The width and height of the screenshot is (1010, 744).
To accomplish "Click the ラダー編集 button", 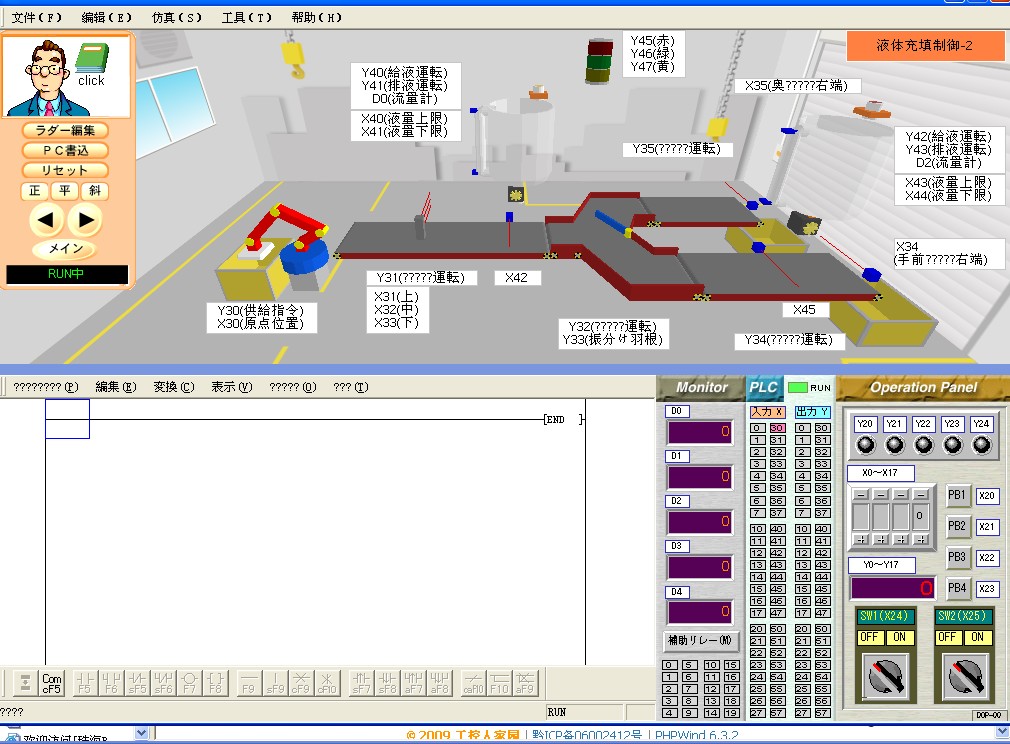I will (x=65, y=130).
